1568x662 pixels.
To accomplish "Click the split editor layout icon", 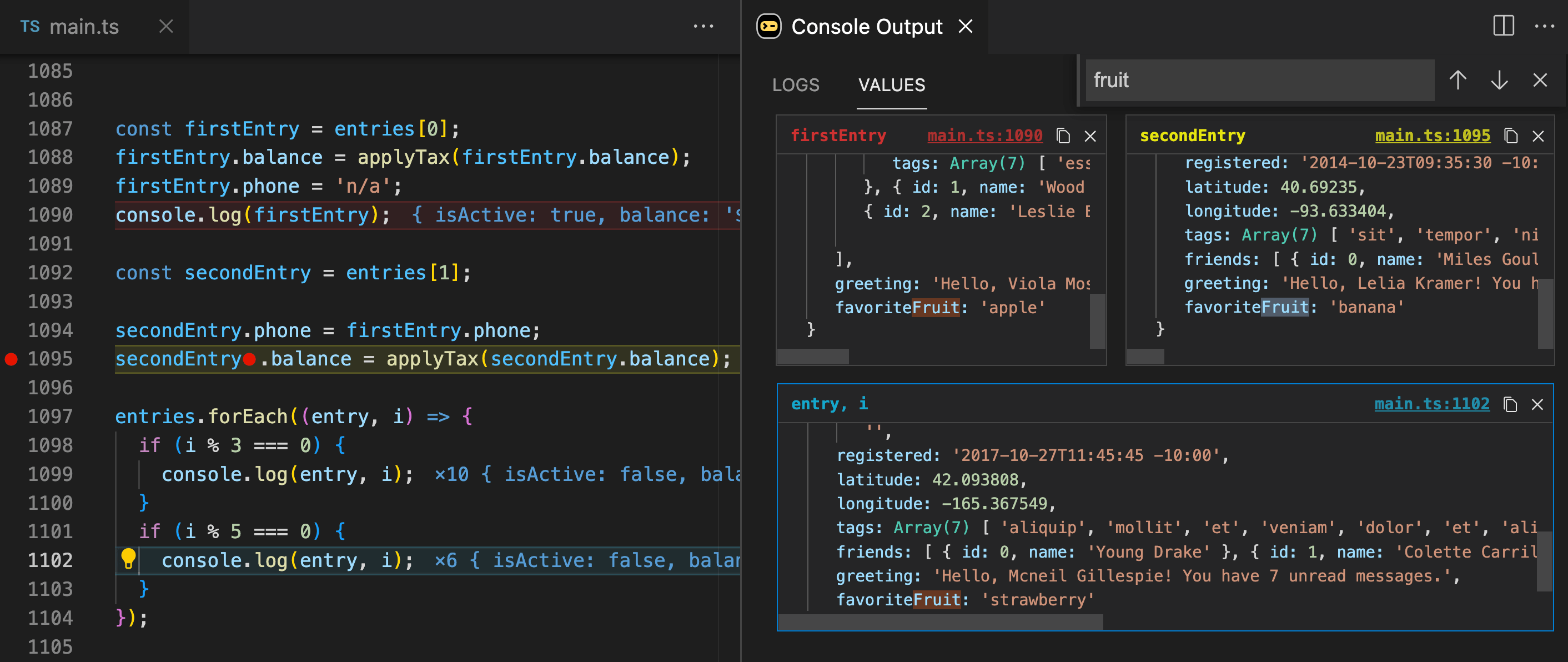I will click(x=1503, y=26).
